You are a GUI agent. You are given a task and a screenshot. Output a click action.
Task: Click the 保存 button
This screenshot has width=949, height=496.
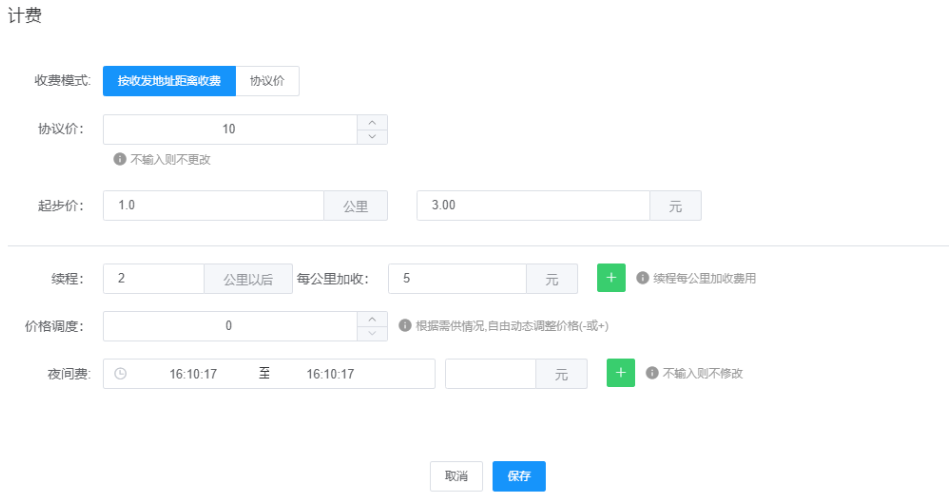point(519,476)
